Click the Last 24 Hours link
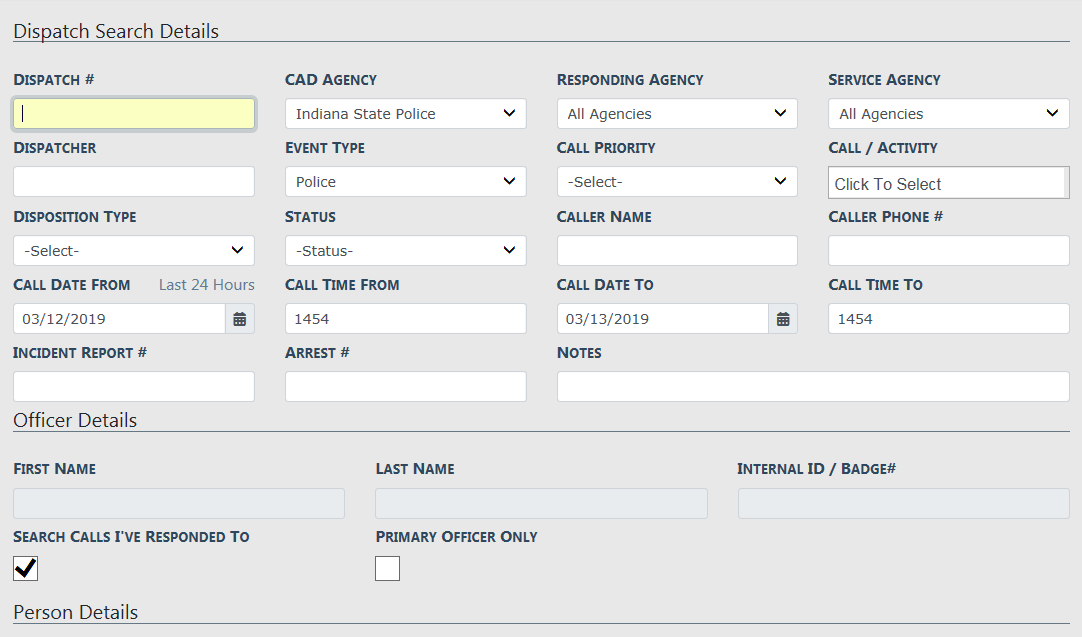This screenshot has height=637, width=1082. tap(207, 285)
